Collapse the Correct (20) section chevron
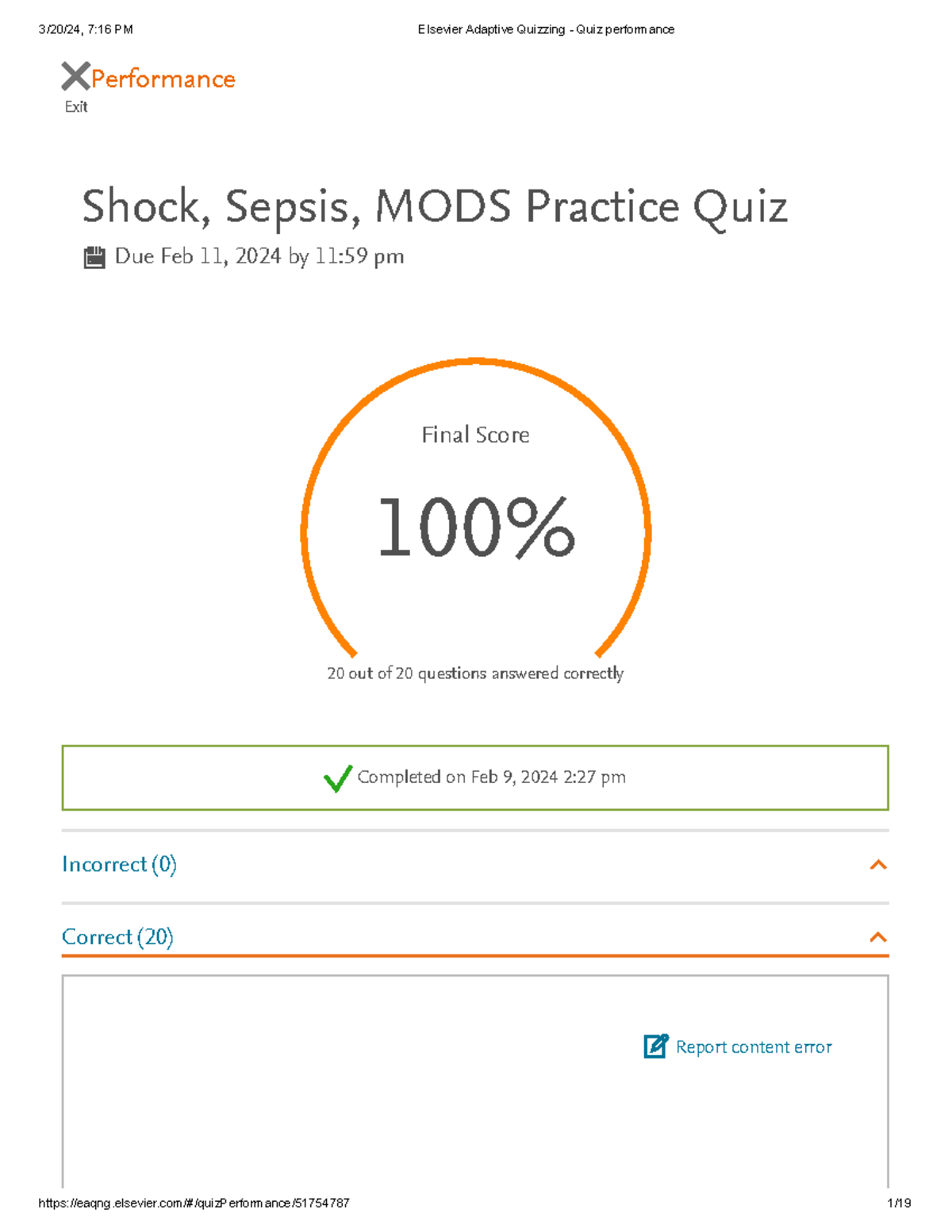The width and height of the screenshot is (952, 1232). coord(878,938)
